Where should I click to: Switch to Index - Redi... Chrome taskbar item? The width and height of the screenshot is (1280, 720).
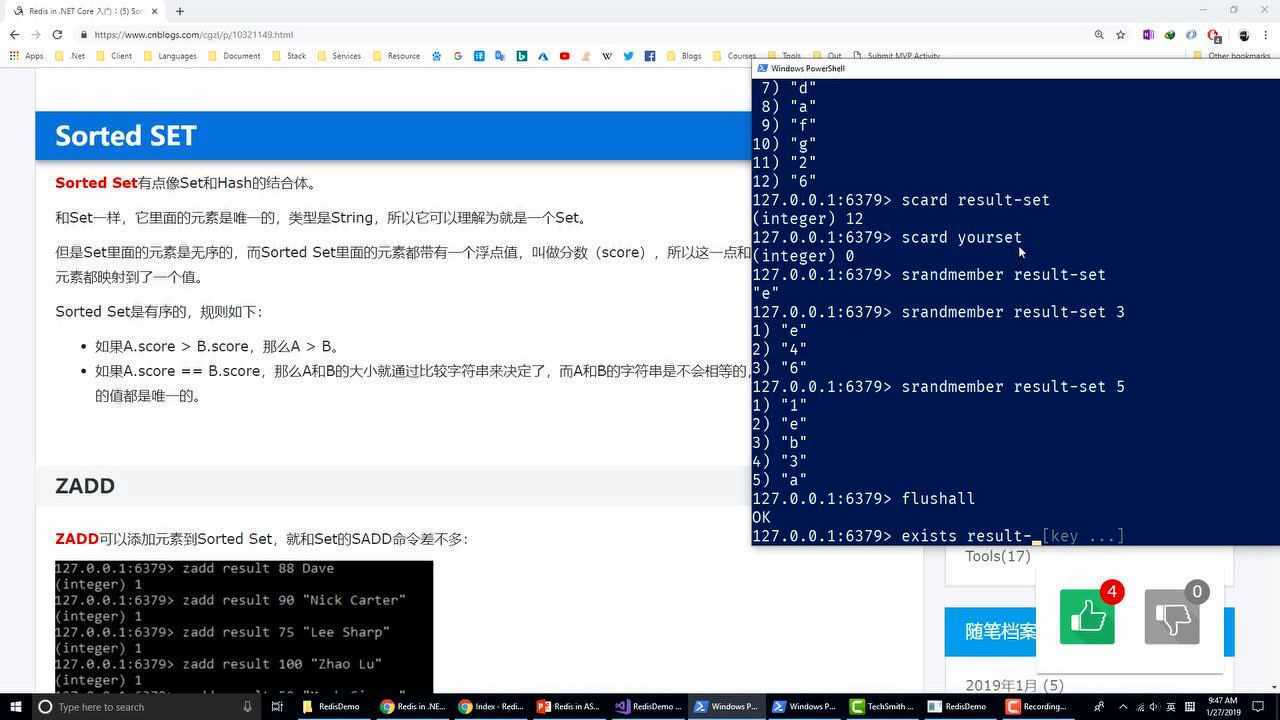coord(491,706)
